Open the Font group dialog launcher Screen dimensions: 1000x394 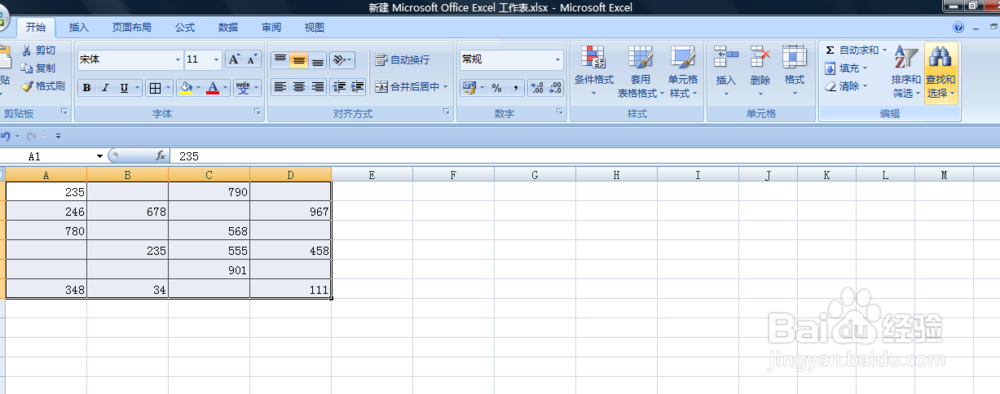click(258, 112)
